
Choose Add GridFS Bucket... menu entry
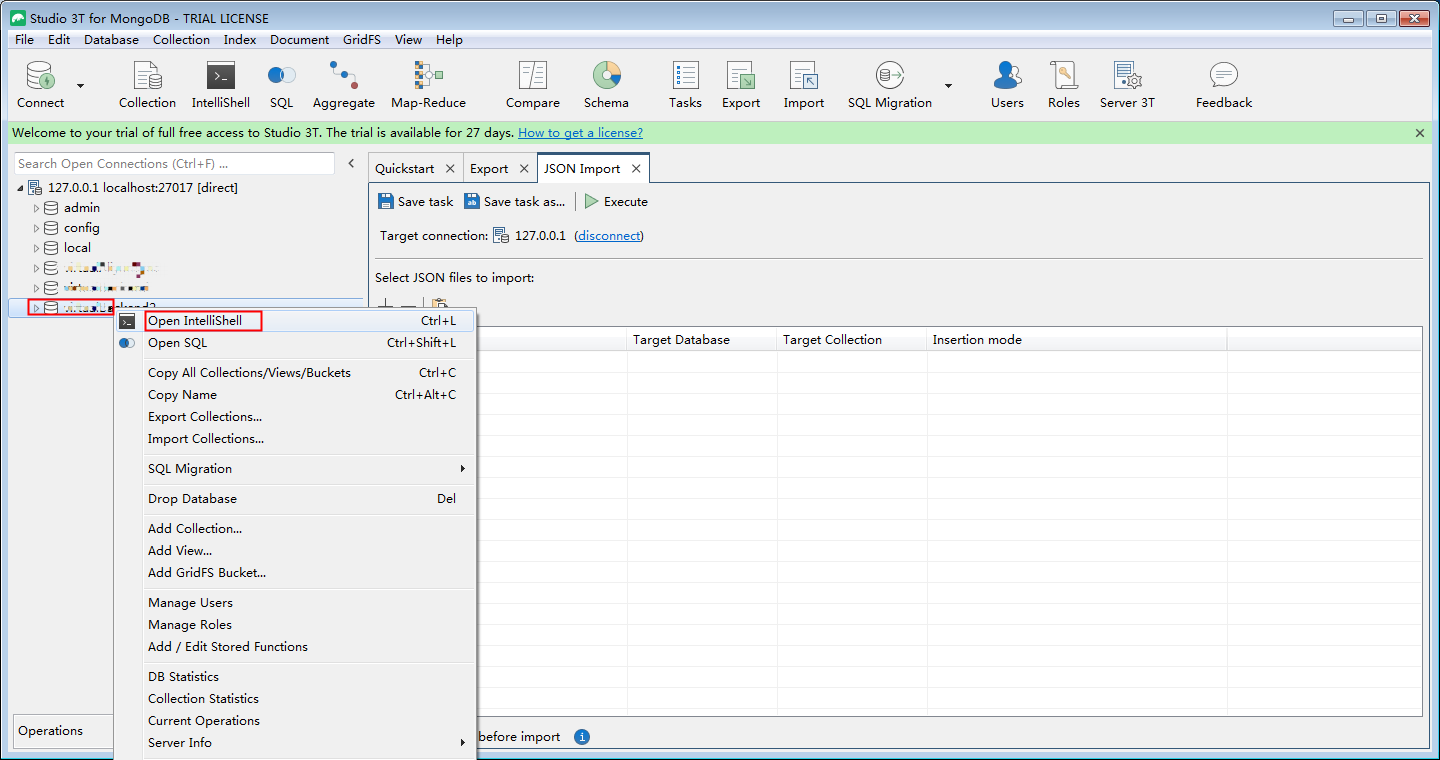tap(295, 573)
